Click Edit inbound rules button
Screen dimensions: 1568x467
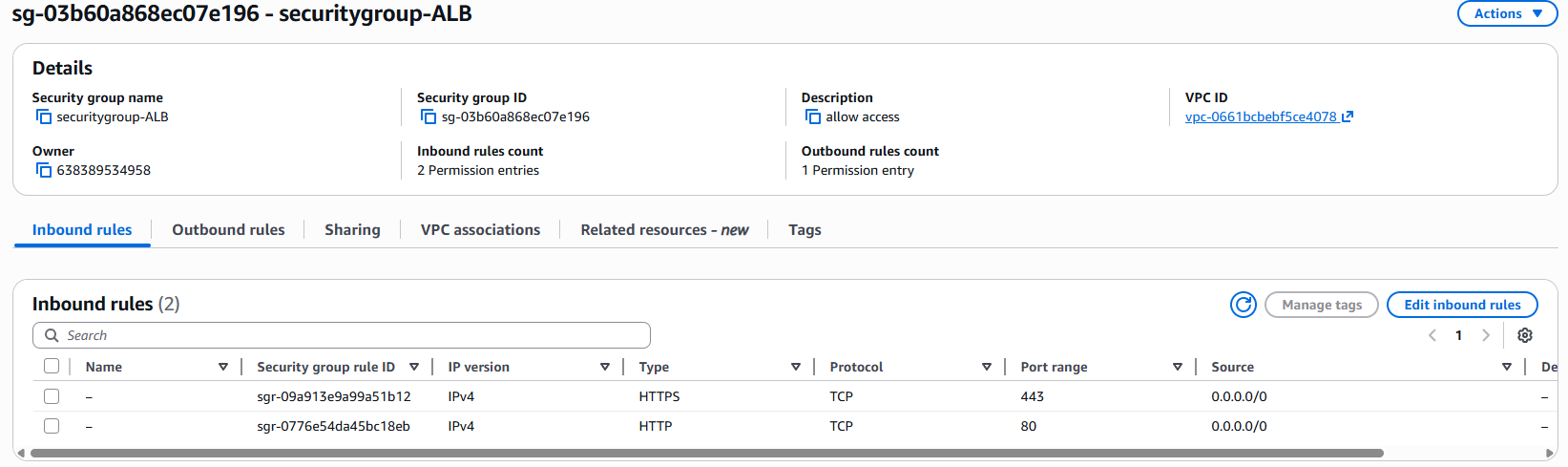(x=1461, y=305)
